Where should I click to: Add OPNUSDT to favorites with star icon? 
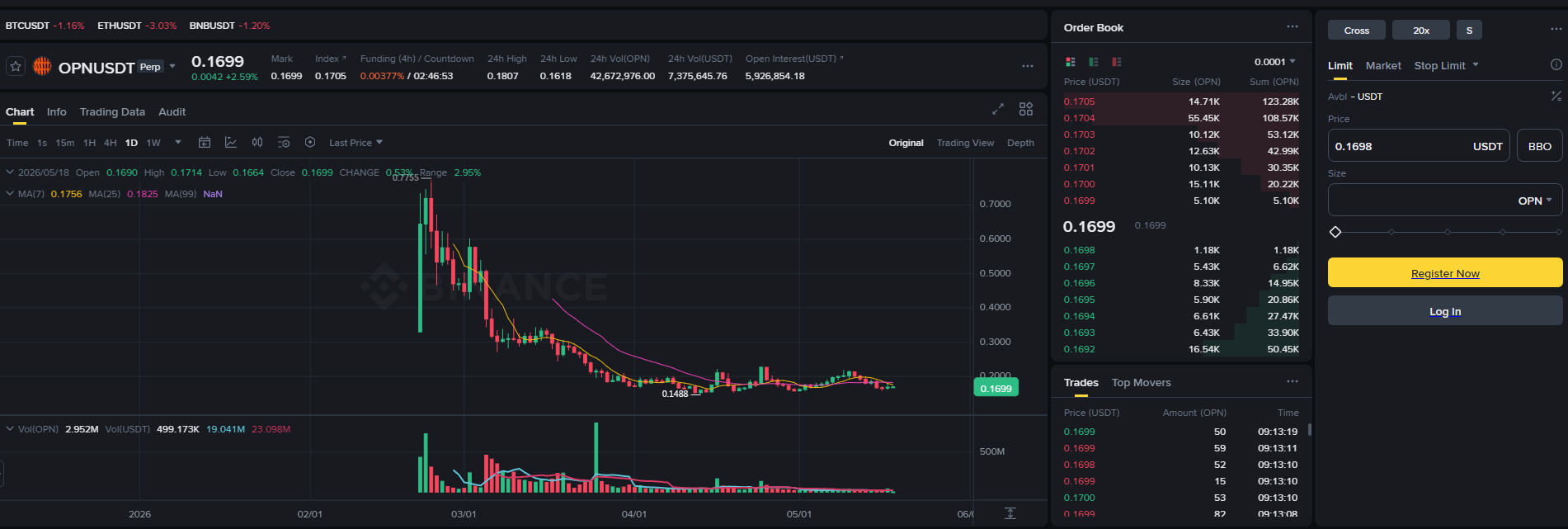point(16,66)
